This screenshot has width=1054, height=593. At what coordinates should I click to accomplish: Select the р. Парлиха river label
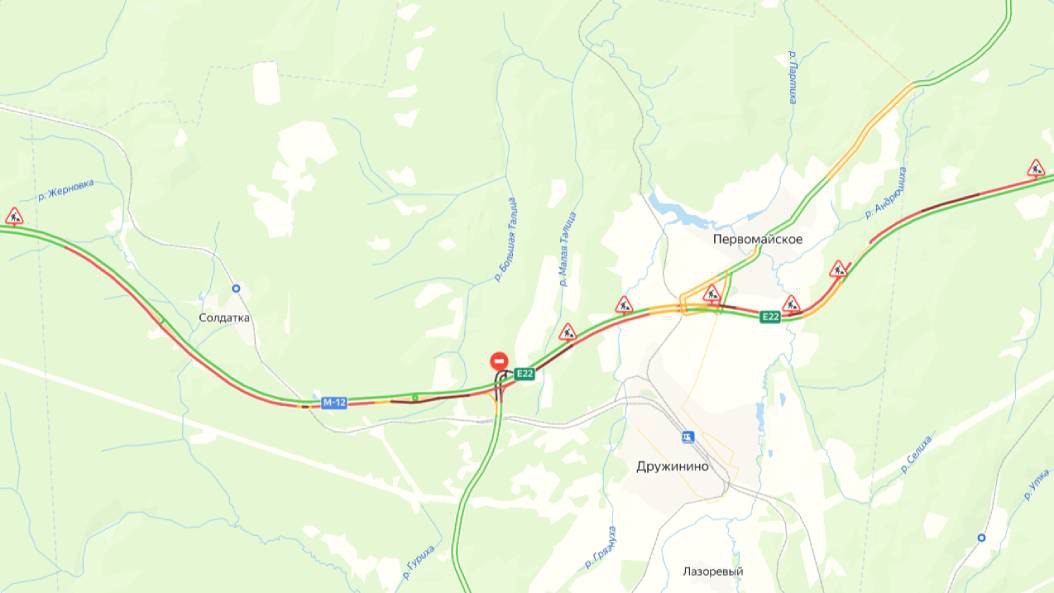tap(793, 77)
